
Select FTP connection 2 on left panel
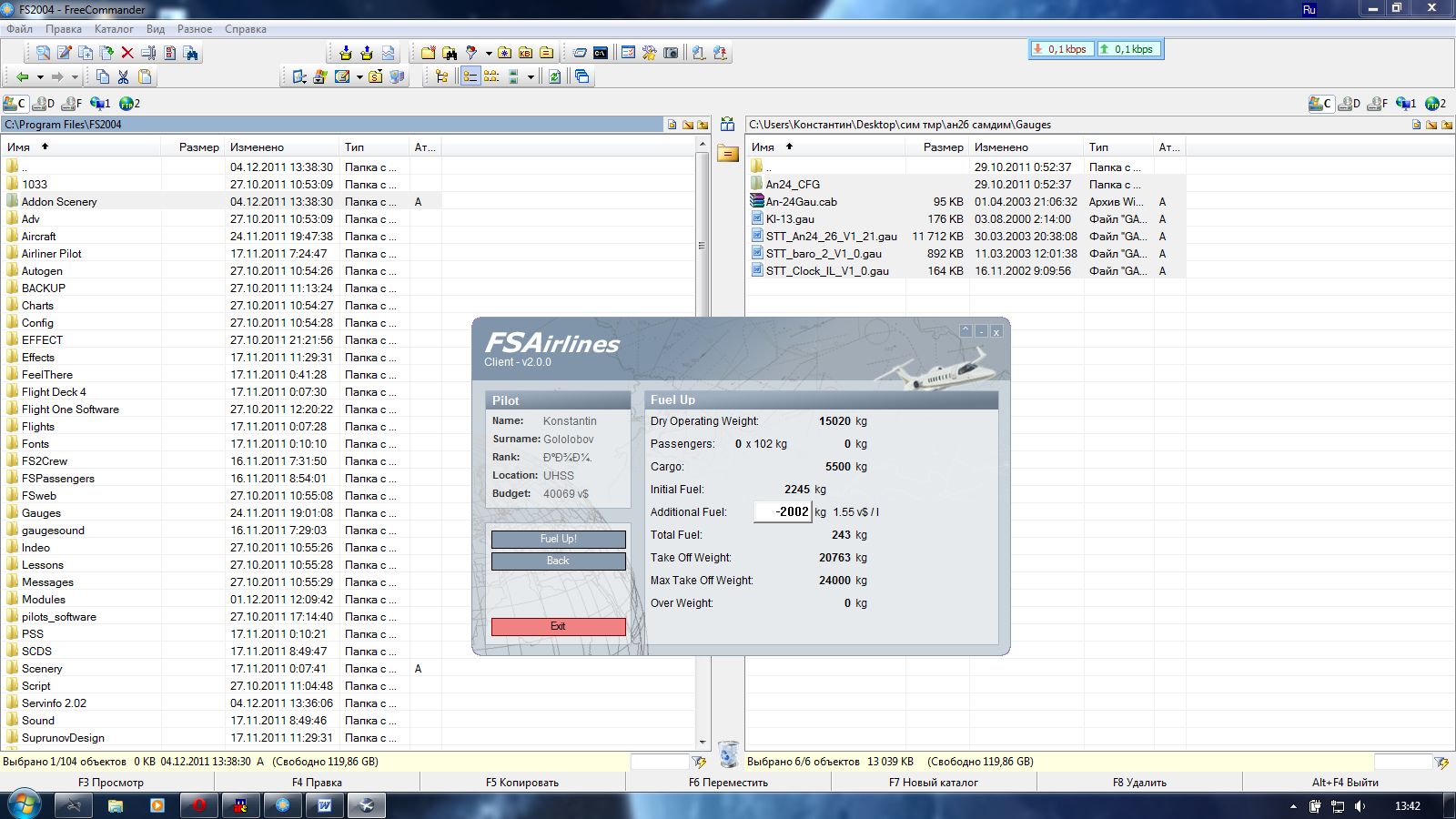130,104
